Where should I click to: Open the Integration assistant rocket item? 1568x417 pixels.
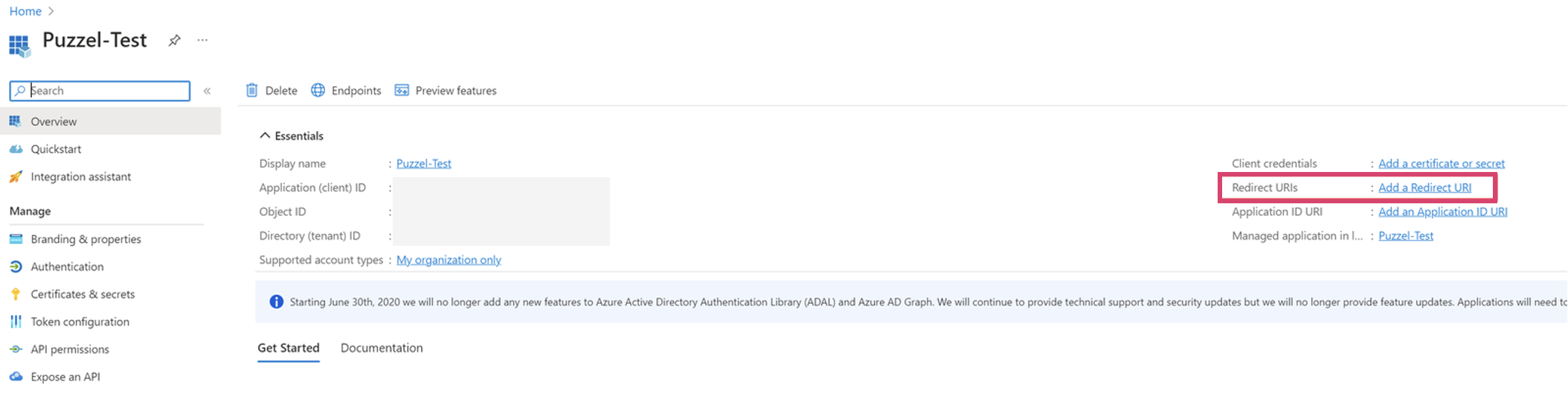click(x=80, y=176)
